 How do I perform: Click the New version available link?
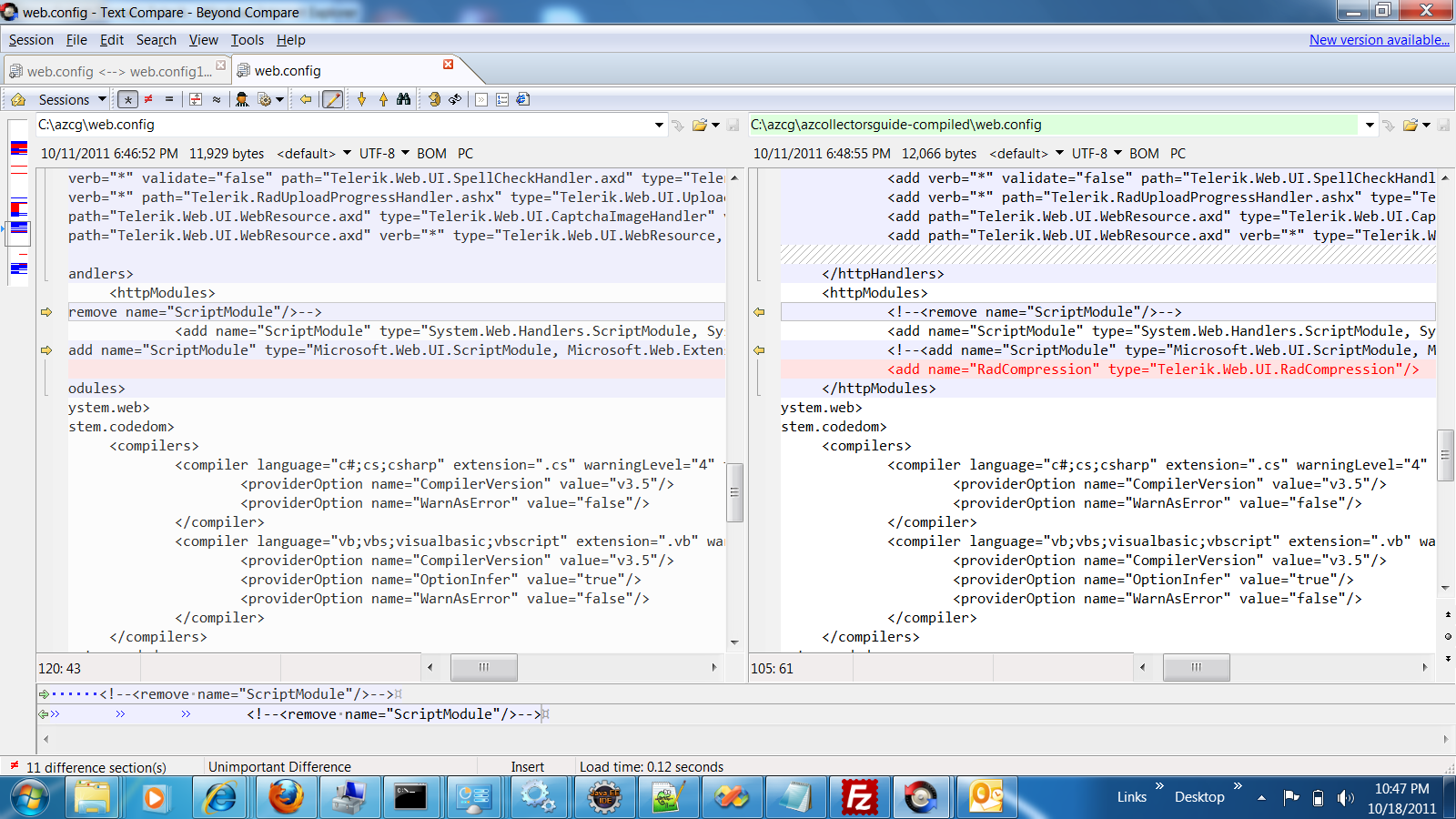[1379, 40]
